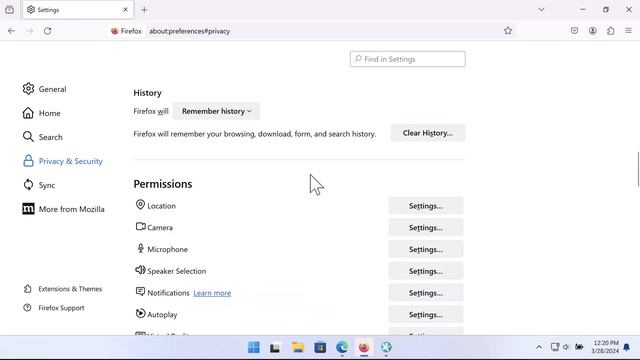Select Privacy & Security category
640x360 pixels.
pos(63,161)
